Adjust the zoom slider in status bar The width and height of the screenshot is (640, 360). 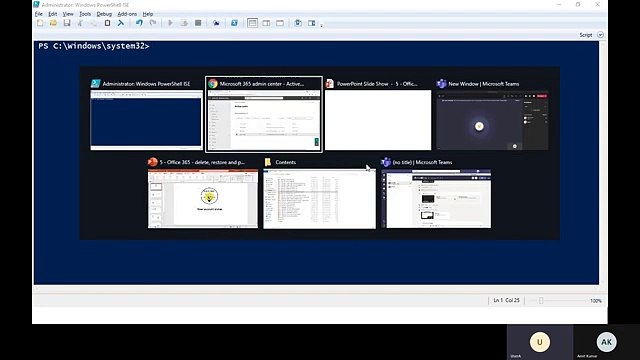click(x=541, y=301)
